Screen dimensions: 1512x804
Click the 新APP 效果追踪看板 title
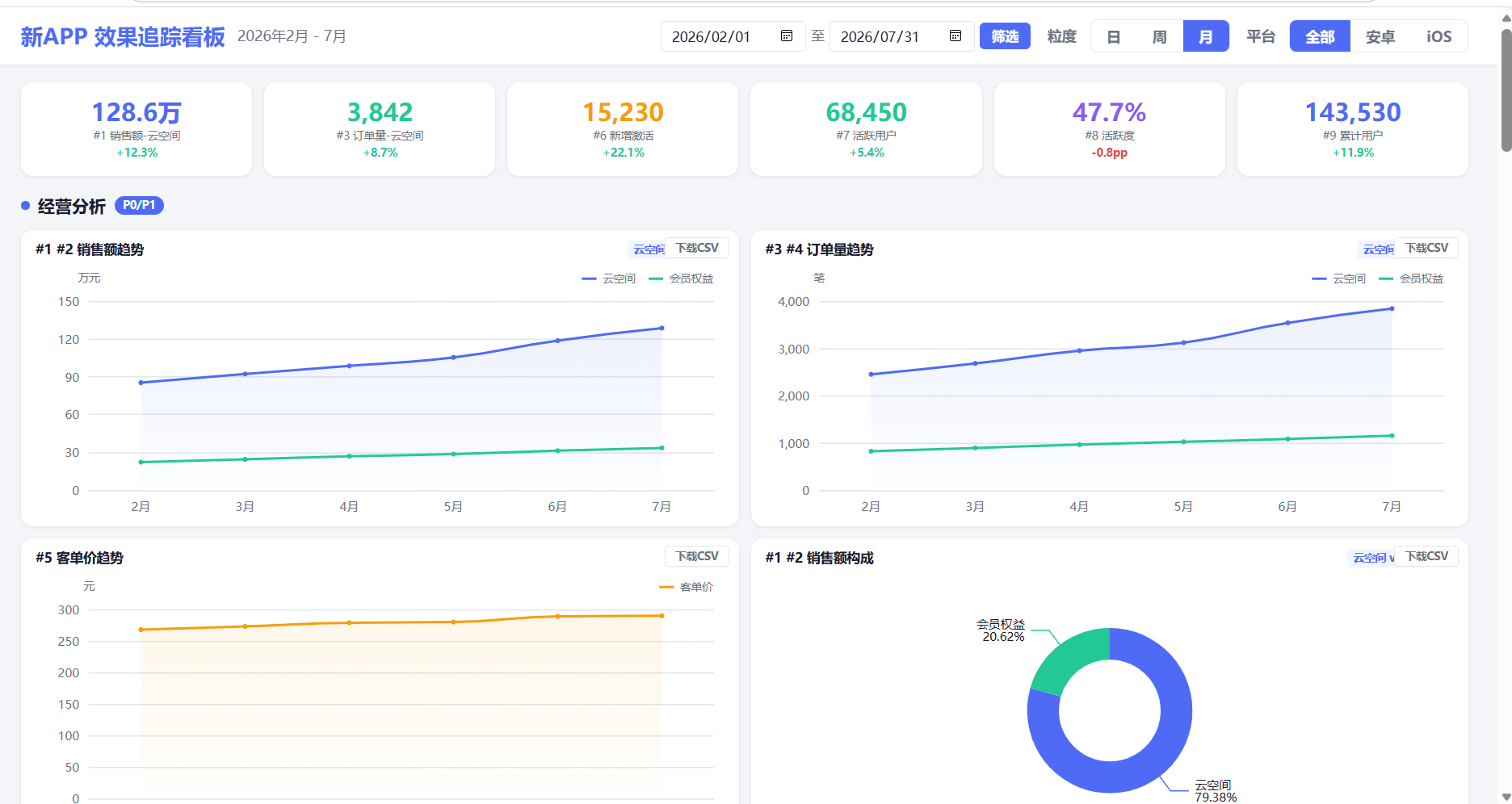pos(123,37)
